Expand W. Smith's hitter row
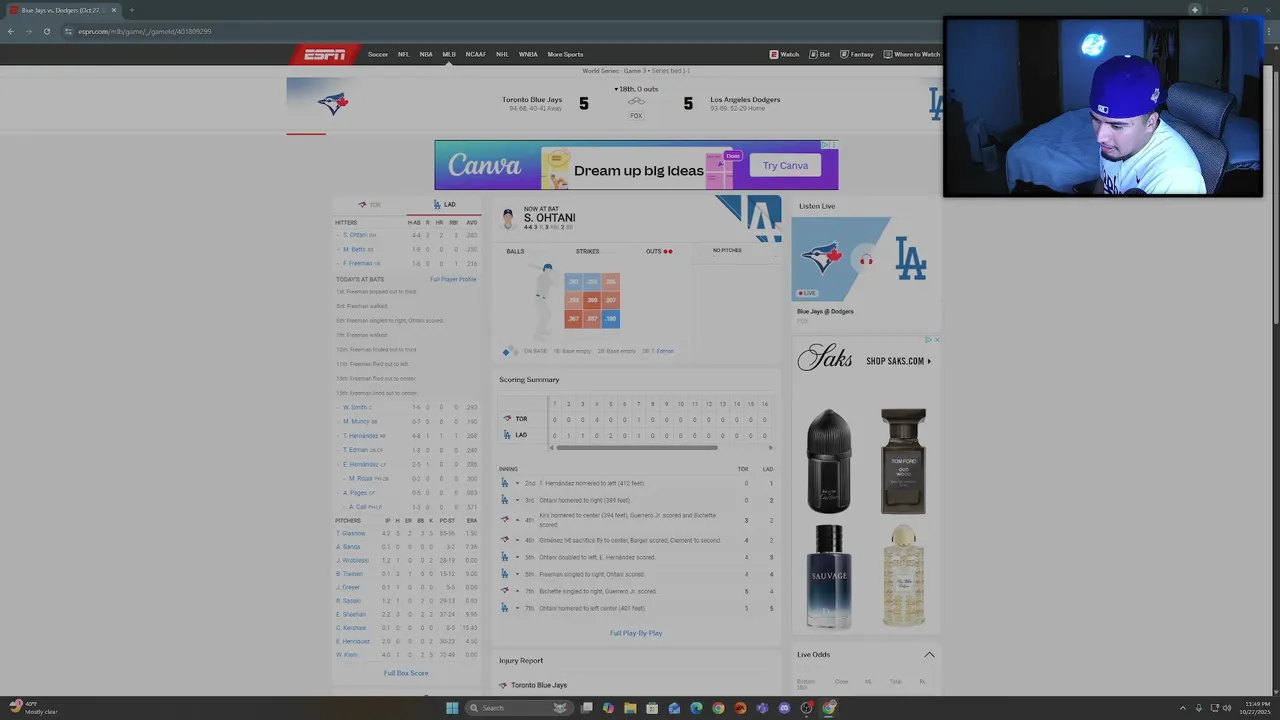 click(338, 407)
